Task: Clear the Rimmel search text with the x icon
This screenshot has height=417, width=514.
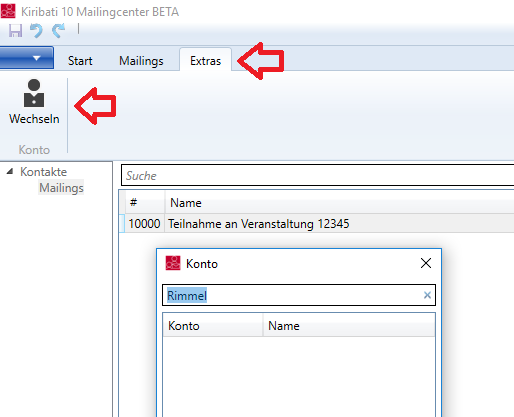Action: pos(427,295)
